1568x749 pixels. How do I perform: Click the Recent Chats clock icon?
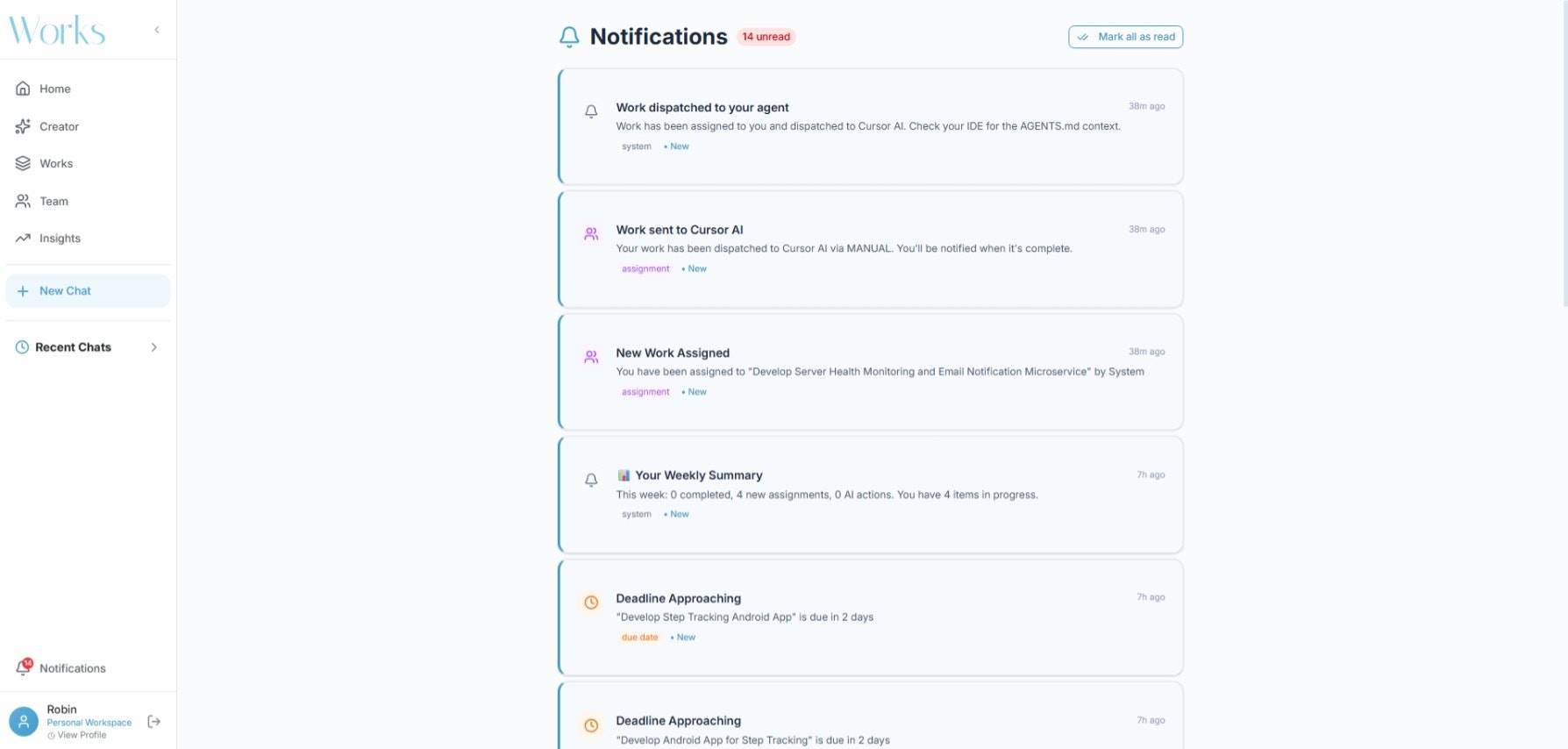(23, 347)
